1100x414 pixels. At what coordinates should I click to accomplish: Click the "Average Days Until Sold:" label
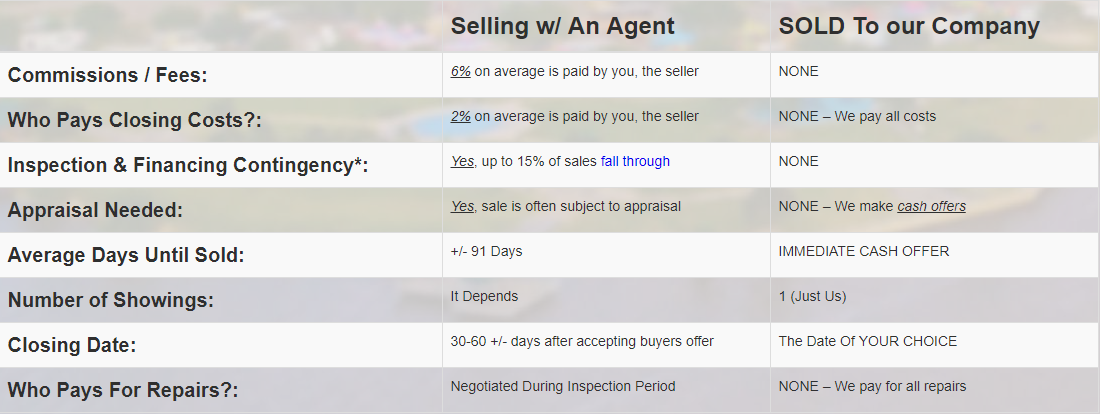pyautogui.click(x=126, y=255)
